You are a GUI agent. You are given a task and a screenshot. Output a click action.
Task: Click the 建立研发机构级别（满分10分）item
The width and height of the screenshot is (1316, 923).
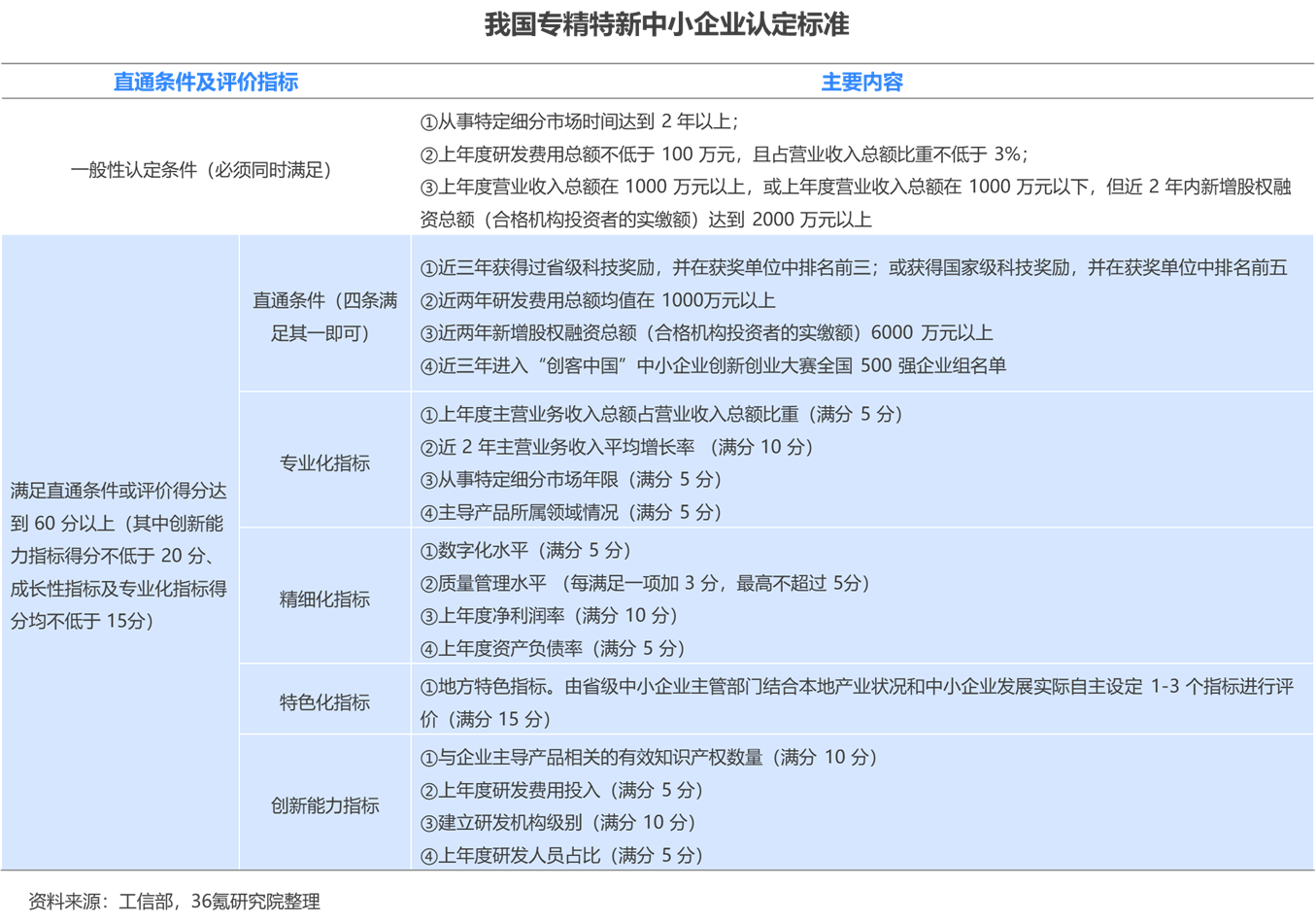click(558, 823)
